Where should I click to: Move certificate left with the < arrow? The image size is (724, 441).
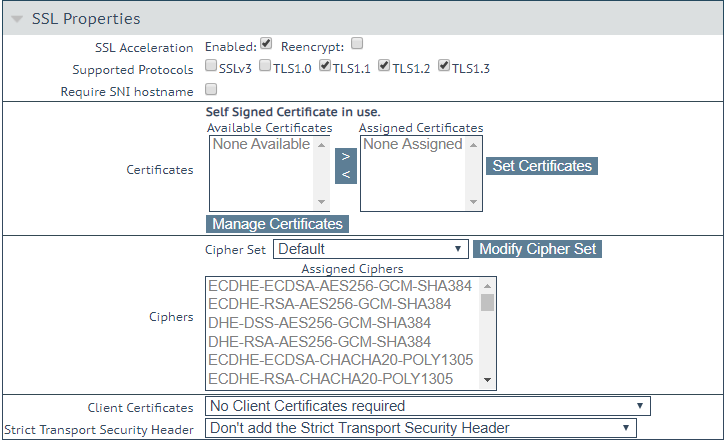[x=346, y=175]
